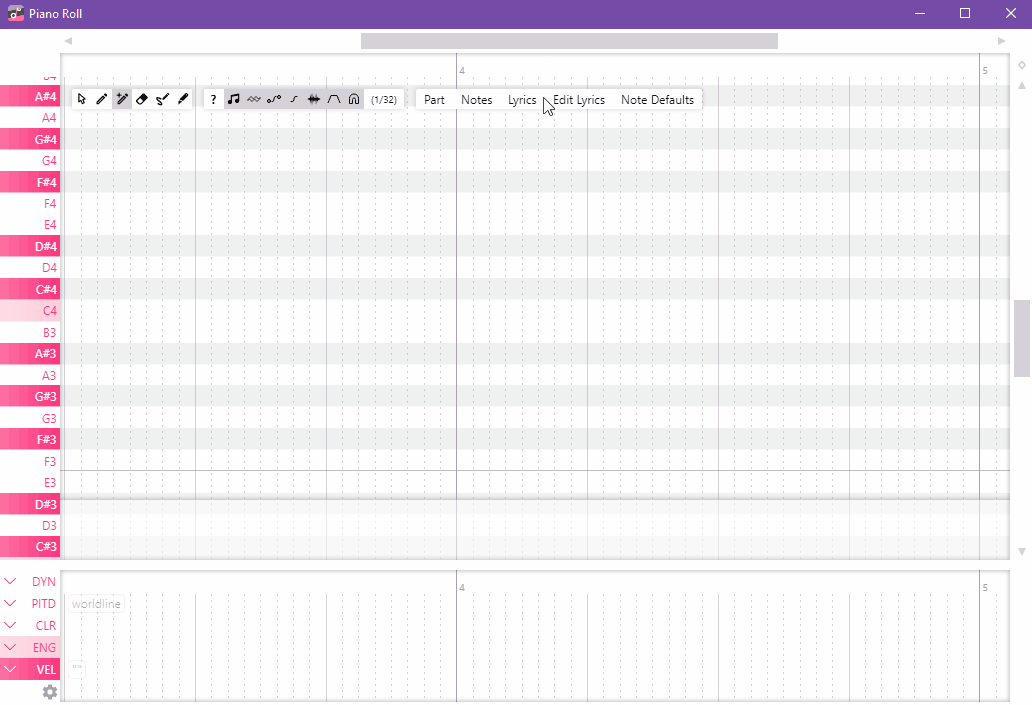Play the D#3 piano key
Image resolution: width=1032 pixels, height=705 pixels.
(30, 504)
